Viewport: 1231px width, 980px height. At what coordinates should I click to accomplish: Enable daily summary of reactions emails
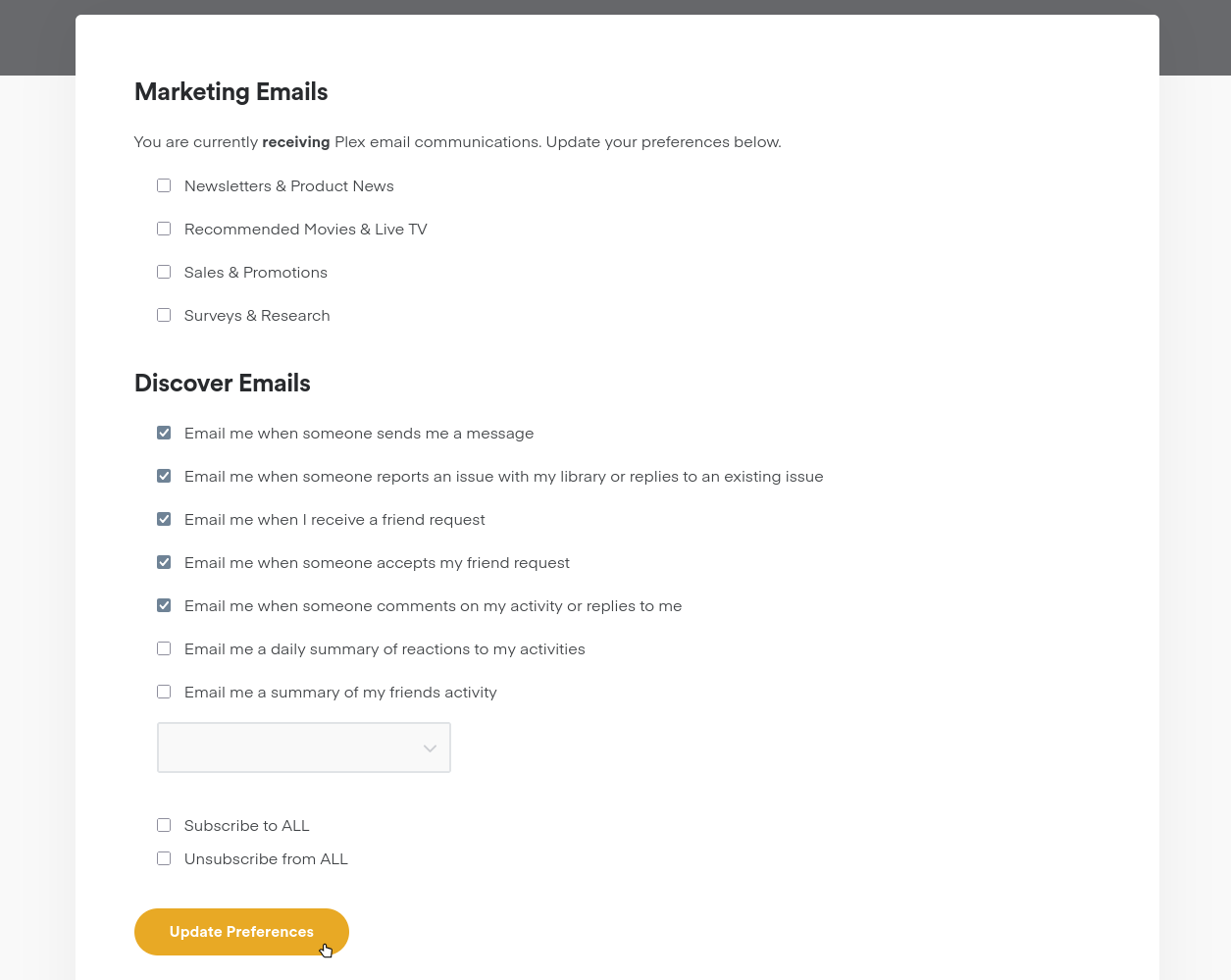[x=164, y=648]
